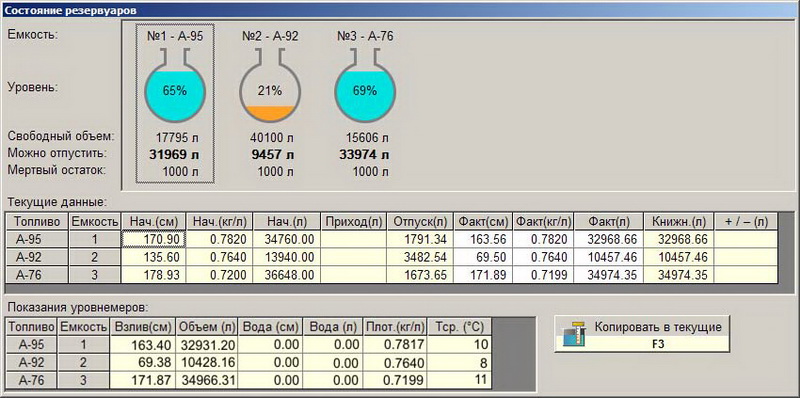Click the Взлив cell 69.38
The width and height of the screenshot is (800, 398).
click(142, 363)
